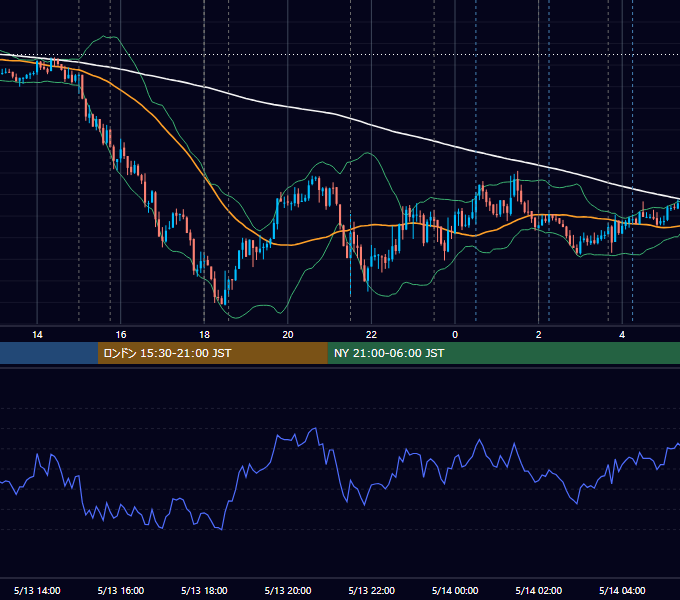Viewport: 680px width, 600px height.
Task: Click the "18" hour label on price chart axis
Action: pos(204,335)
